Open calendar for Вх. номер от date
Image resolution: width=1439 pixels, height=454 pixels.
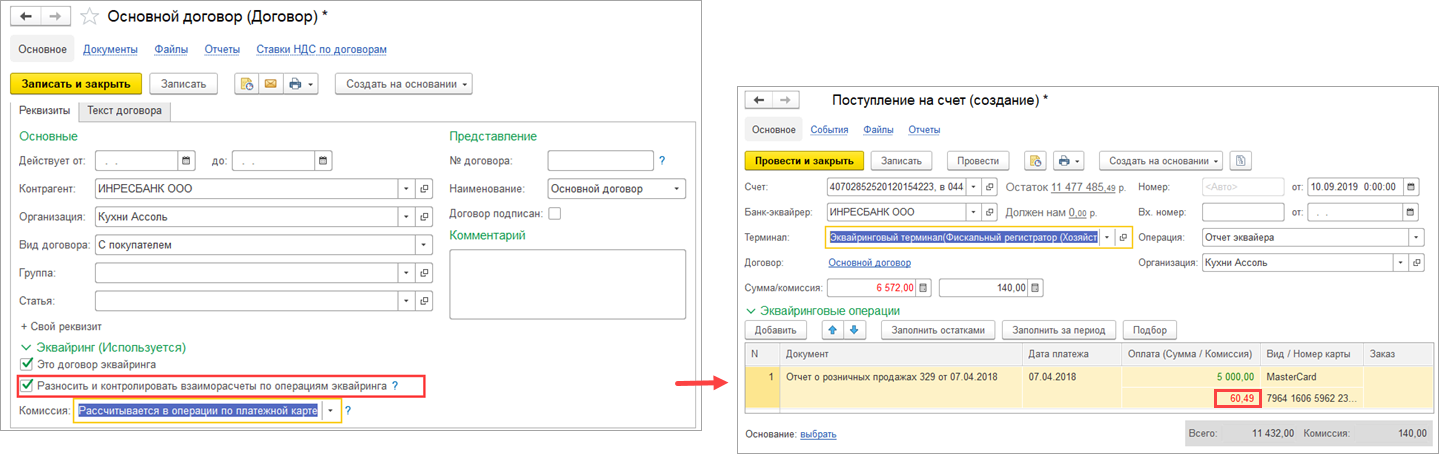point(1410,212)
